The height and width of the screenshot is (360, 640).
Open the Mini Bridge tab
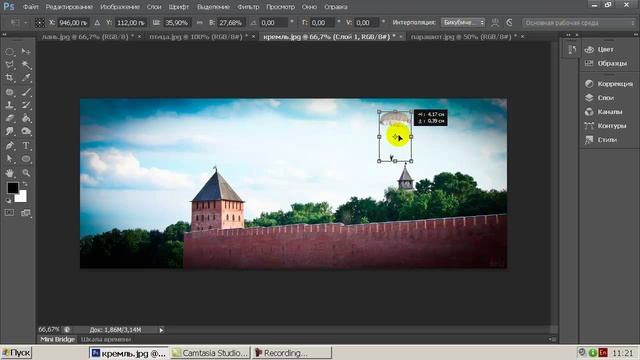pyautogui.click(x=58, y=339)
